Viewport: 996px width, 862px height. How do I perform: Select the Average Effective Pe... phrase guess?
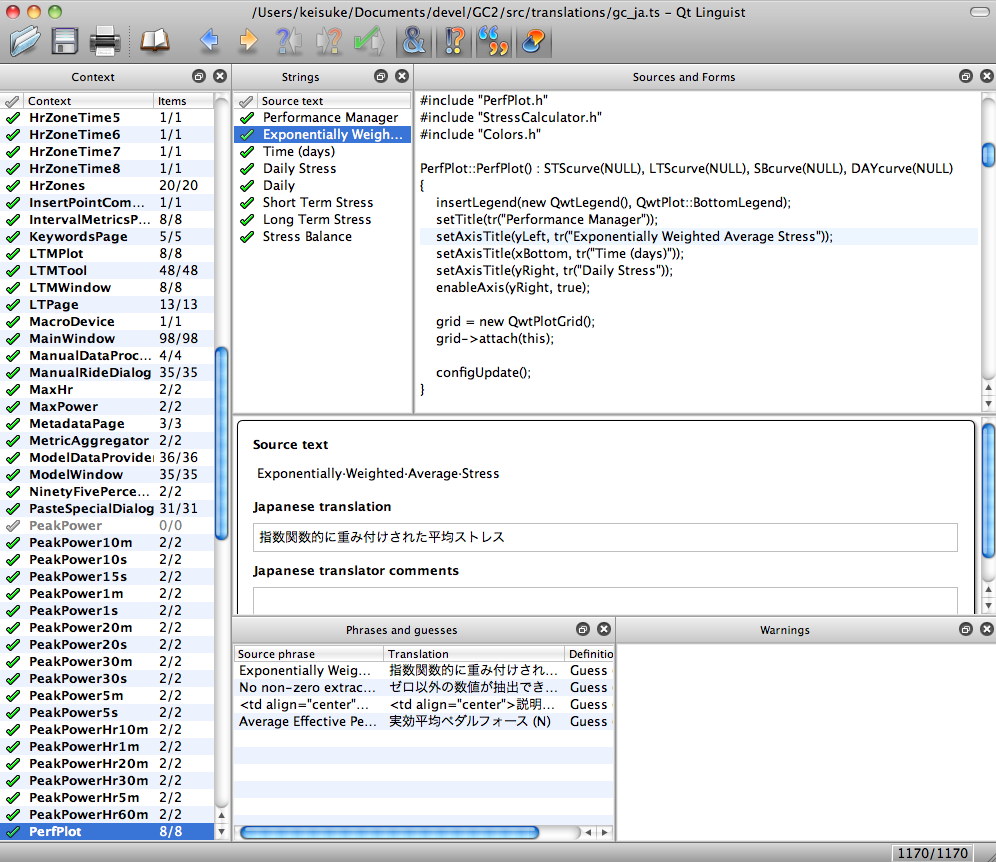[423, 722]
